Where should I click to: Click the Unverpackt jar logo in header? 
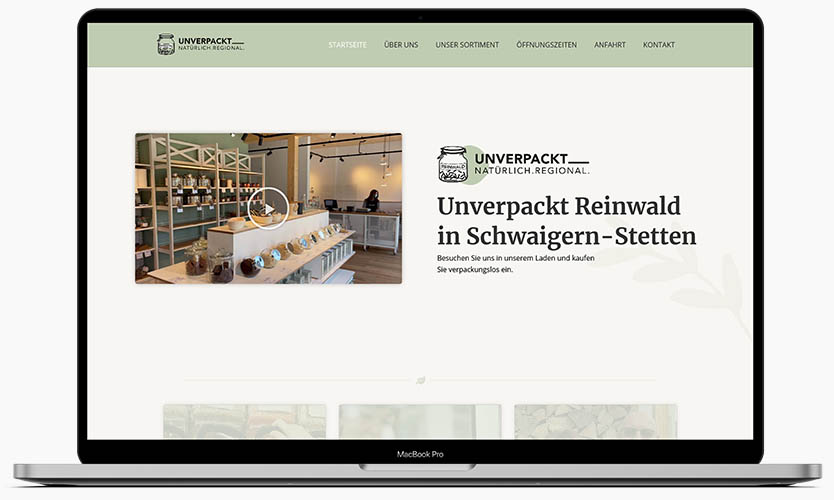[201, 44]
